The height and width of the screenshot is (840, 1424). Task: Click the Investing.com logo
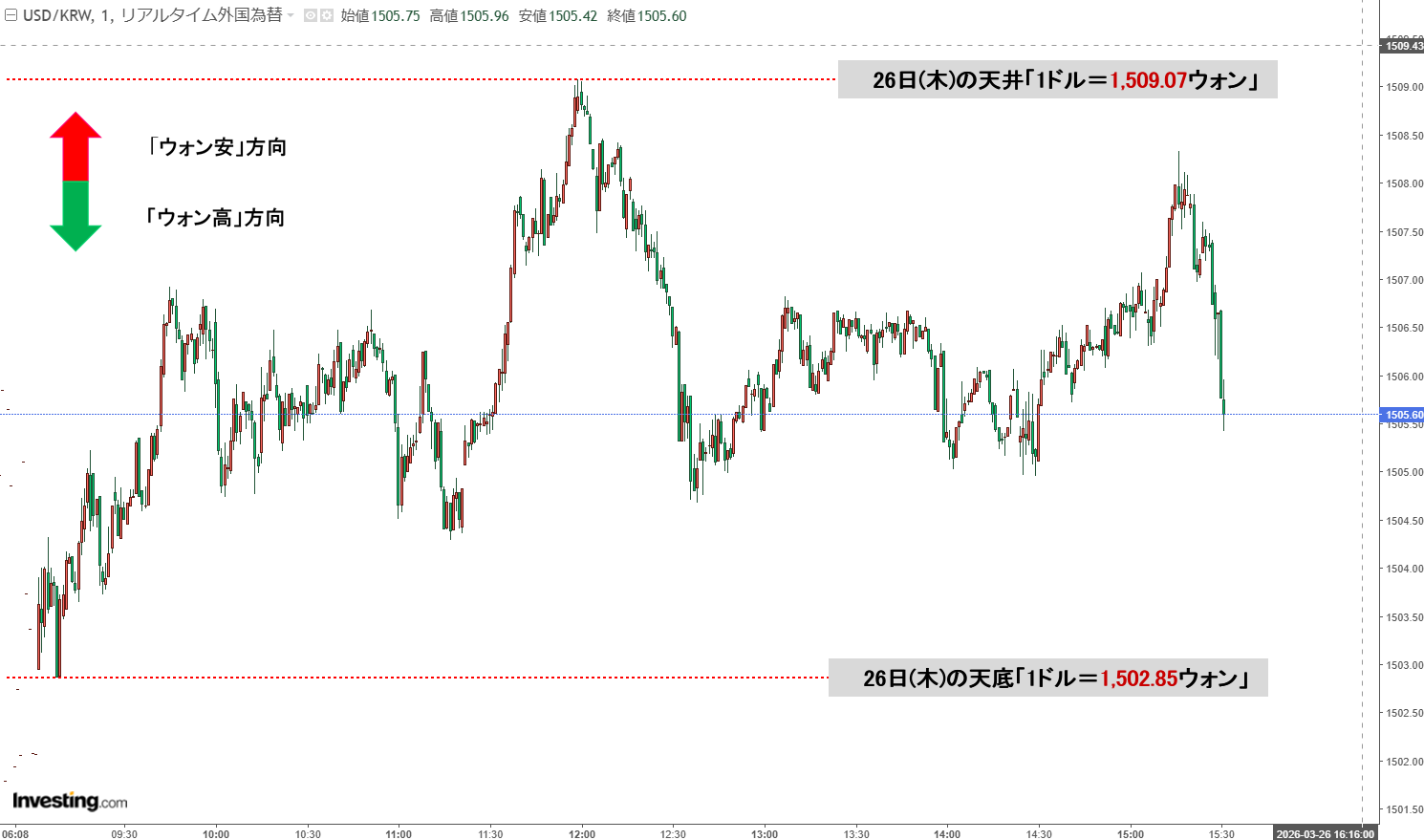(70, 801)
